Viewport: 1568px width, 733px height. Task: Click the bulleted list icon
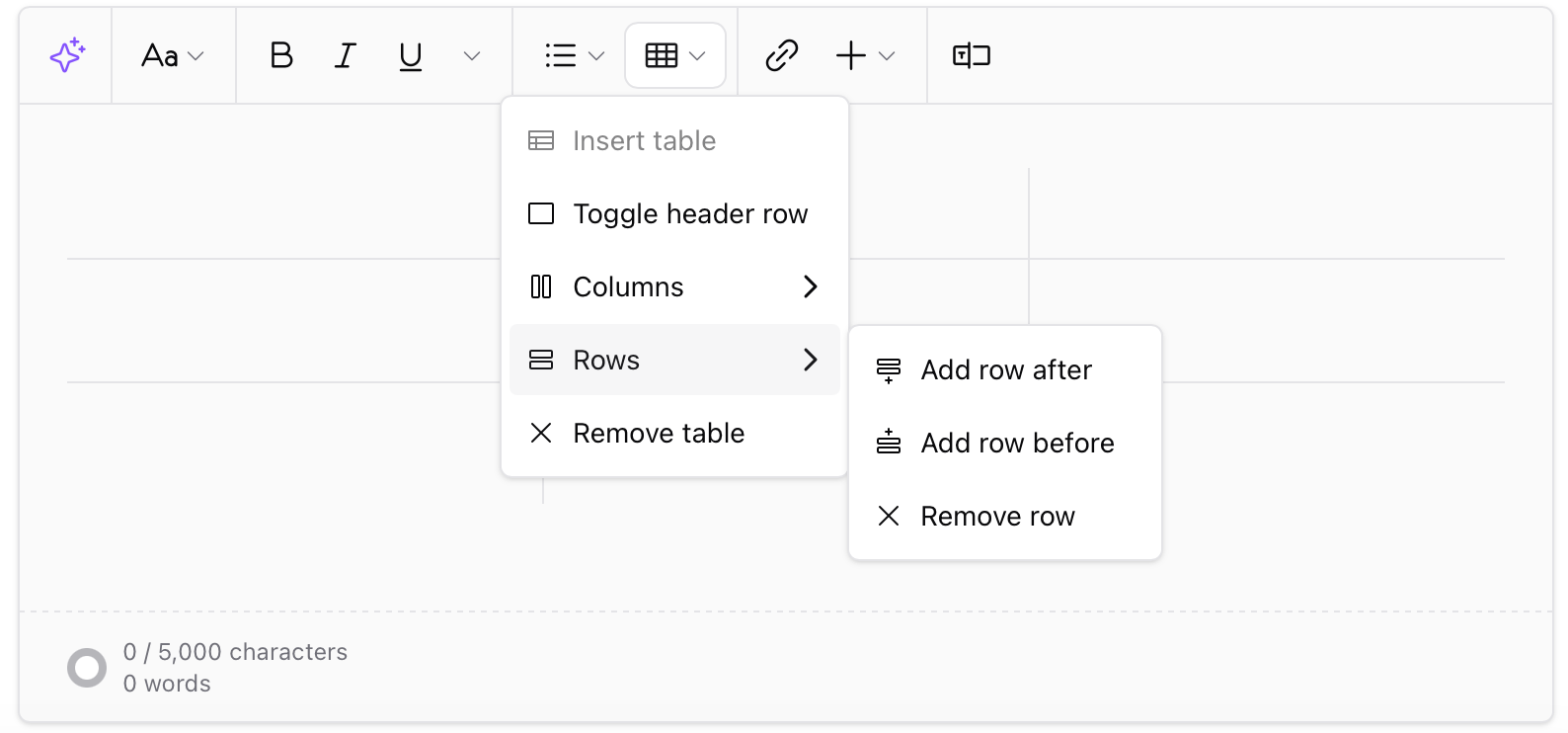click(x=559, y=55)
